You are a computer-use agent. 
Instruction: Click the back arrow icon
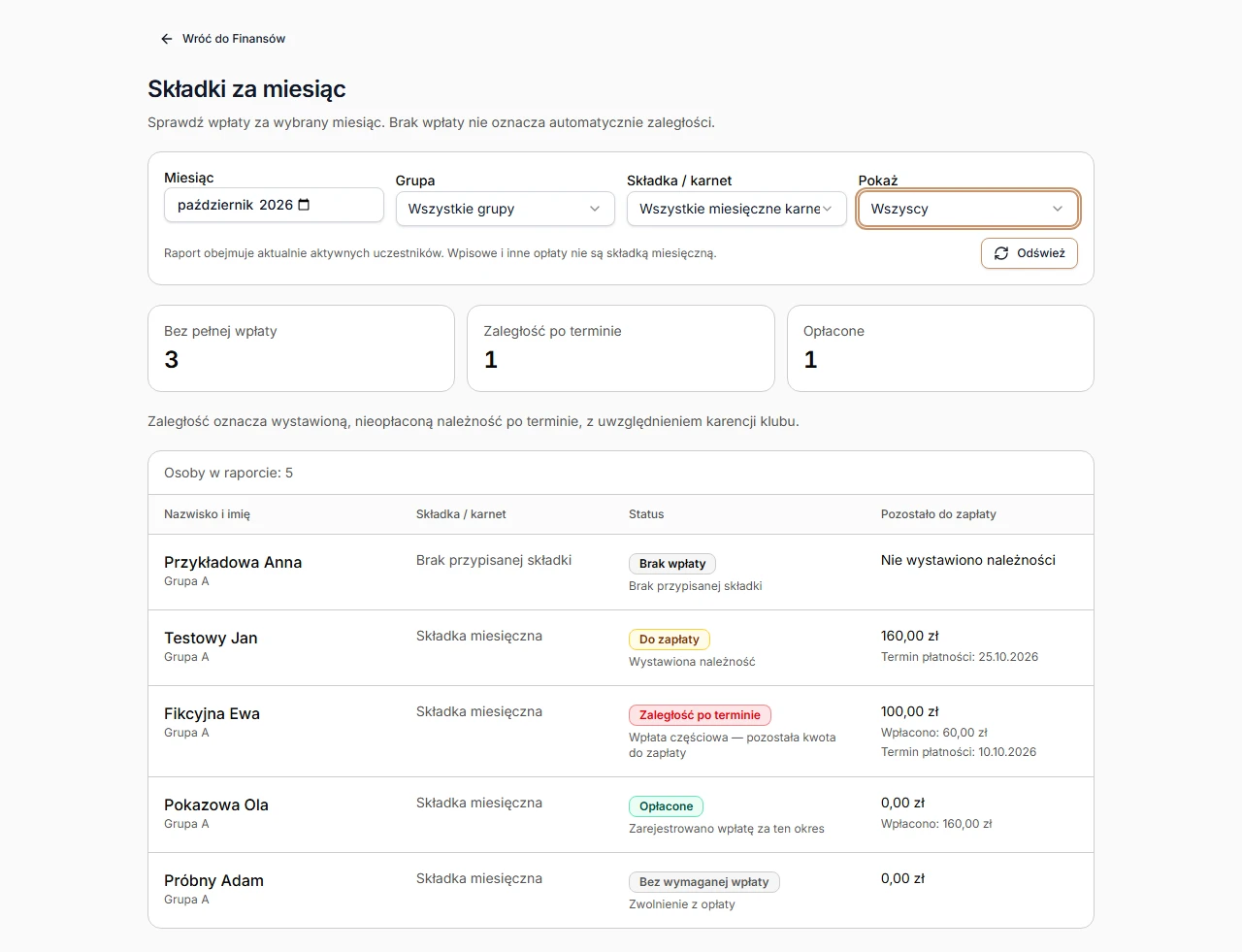(167, 39)
